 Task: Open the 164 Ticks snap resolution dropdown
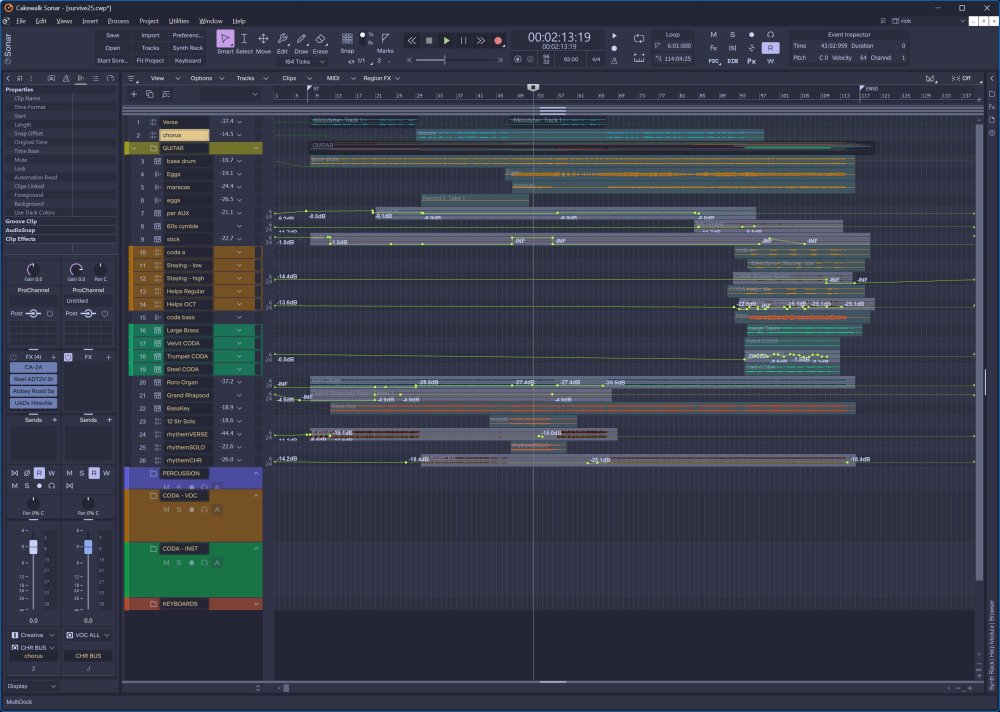[x=304, y=61]
